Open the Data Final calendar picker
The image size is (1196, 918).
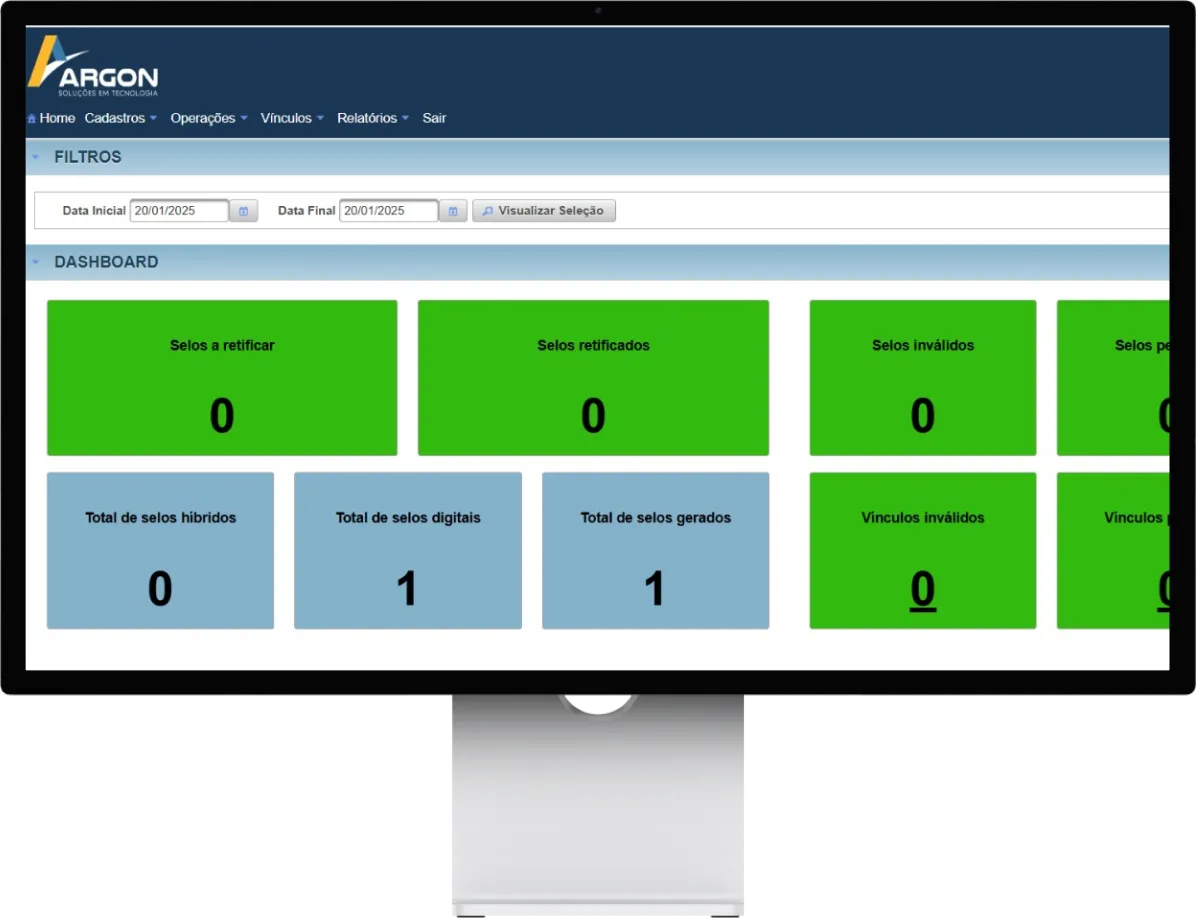coord(453,211)
